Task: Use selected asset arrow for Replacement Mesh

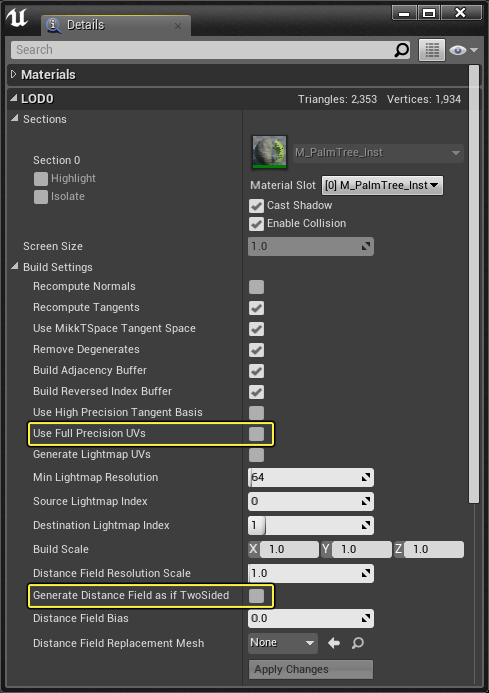Action: point(334,643)
